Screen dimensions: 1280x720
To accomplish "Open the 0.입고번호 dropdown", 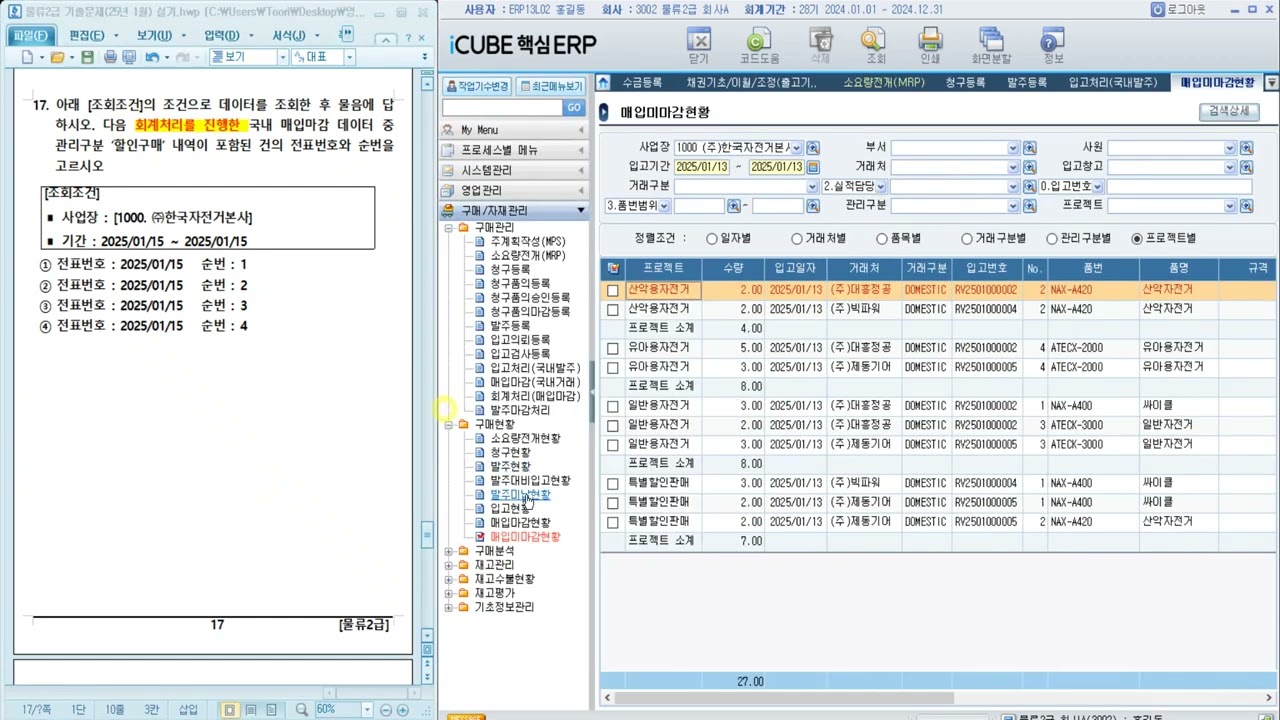I will [1097, 186].
